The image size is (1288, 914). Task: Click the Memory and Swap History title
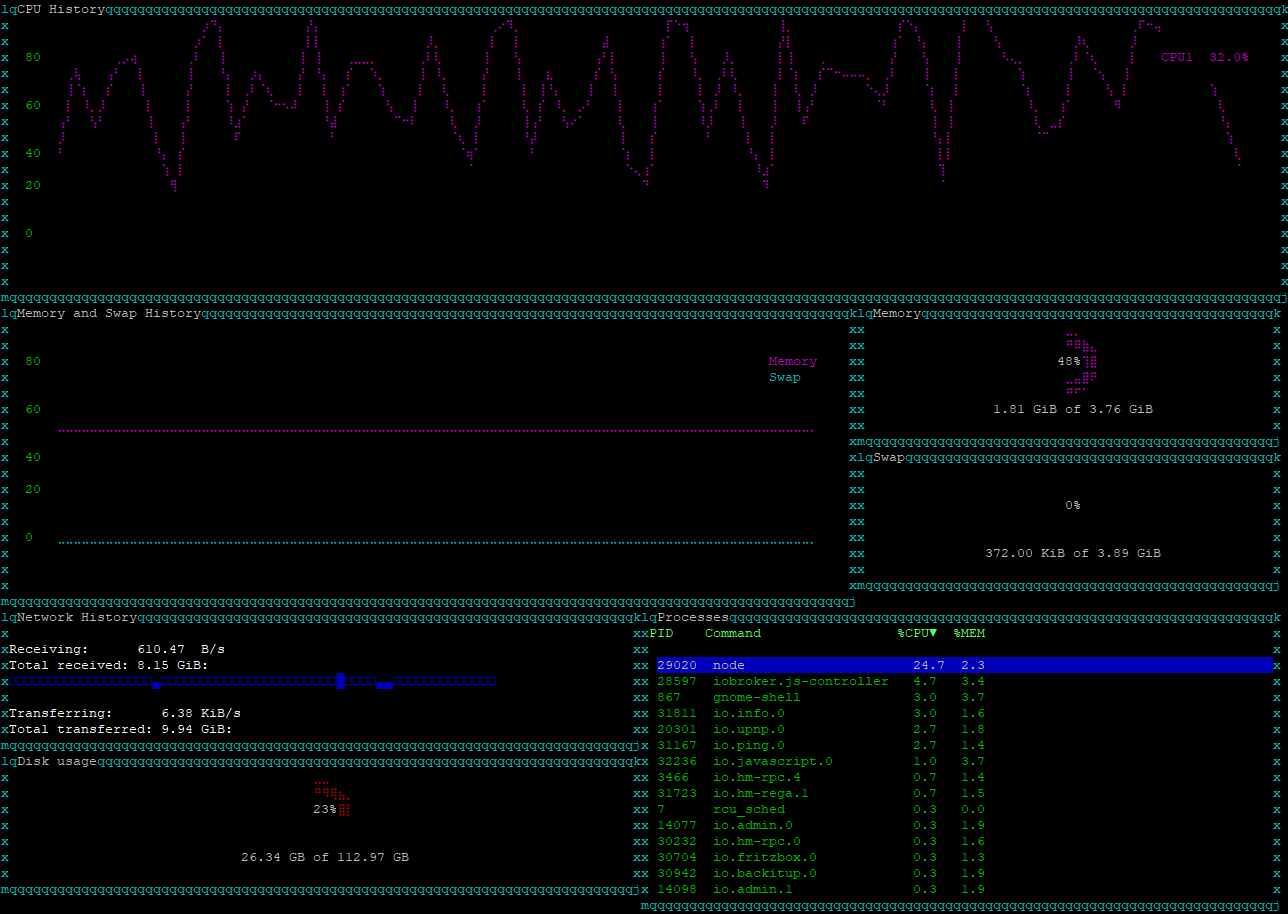[x=109, y=313]
